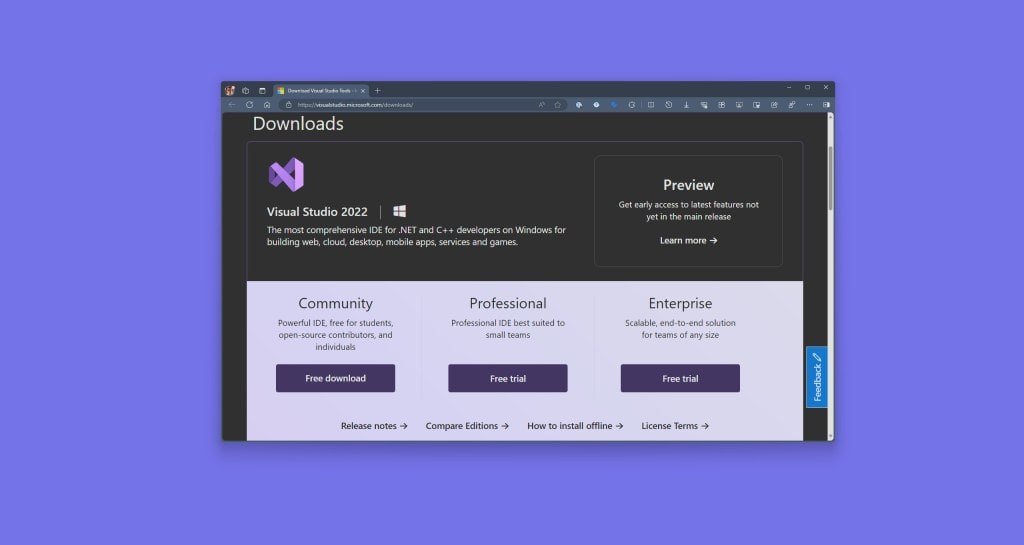Open a new tab with plus button
The height and width of the screenshot is (545, 1024).
coord(377,90)
